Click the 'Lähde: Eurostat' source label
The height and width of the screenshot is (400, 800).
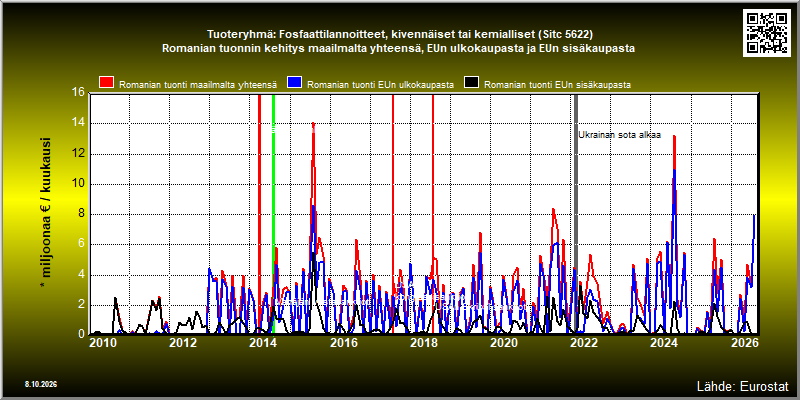pyautogui.click(x=742, y=386)
